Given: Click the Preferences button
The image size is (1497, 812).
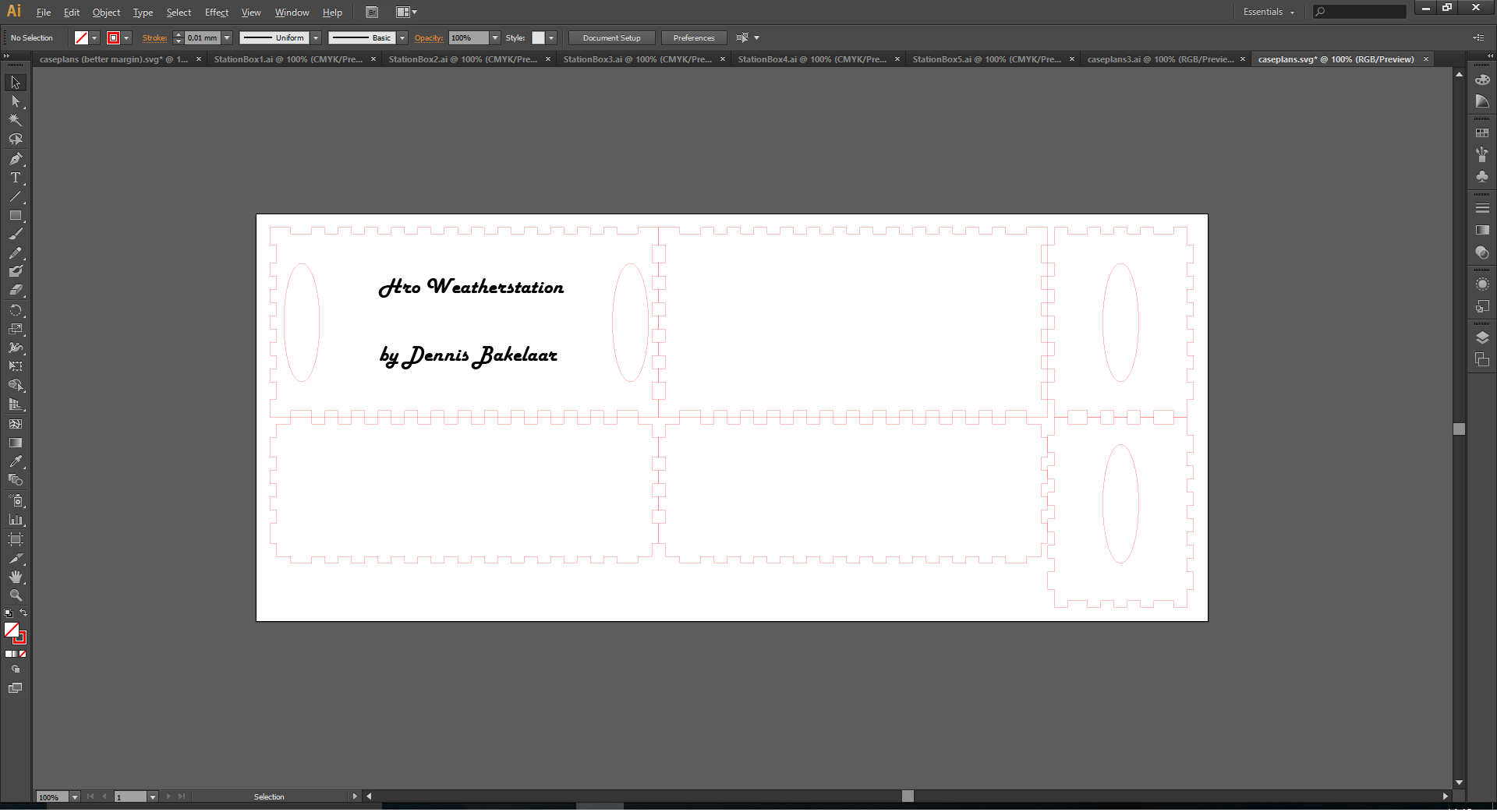Looking at the screenshot, I should pos(694,38).
